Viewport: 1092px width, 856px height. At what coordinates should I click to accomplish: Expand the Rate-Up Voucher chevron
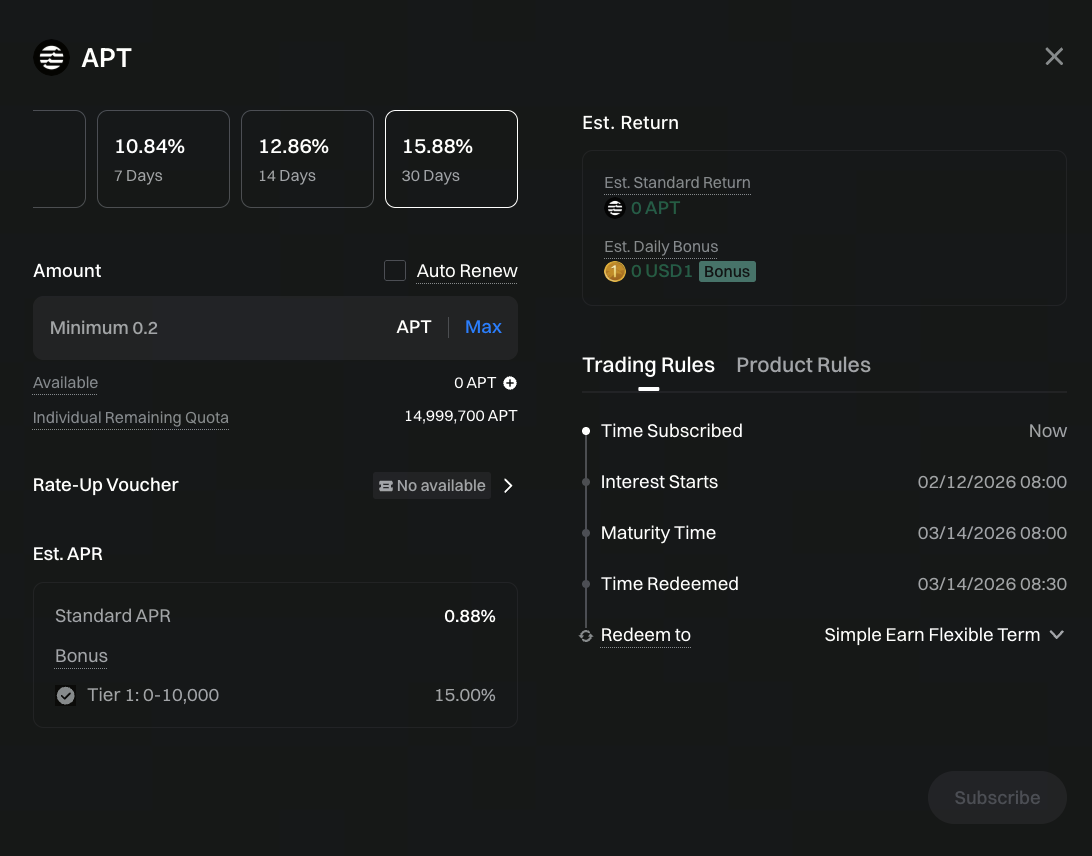pyautogui.click(x=508, y=486)
